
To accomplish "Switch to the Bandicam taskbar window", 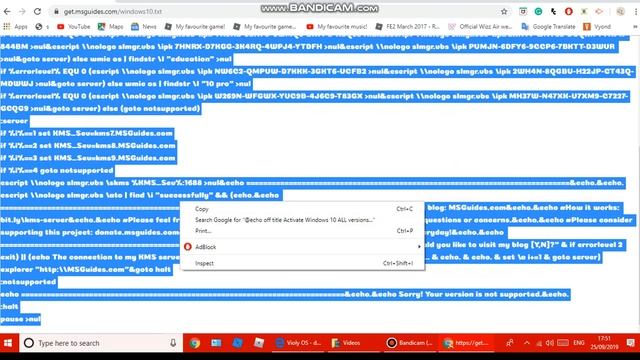I will [x=410, y=343].
